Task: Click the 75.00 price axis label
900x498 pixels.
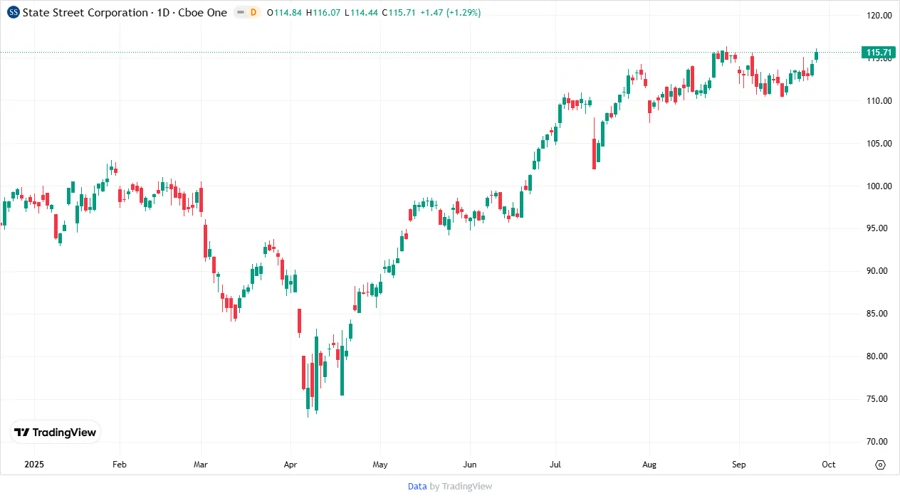Action: point(879,399)
